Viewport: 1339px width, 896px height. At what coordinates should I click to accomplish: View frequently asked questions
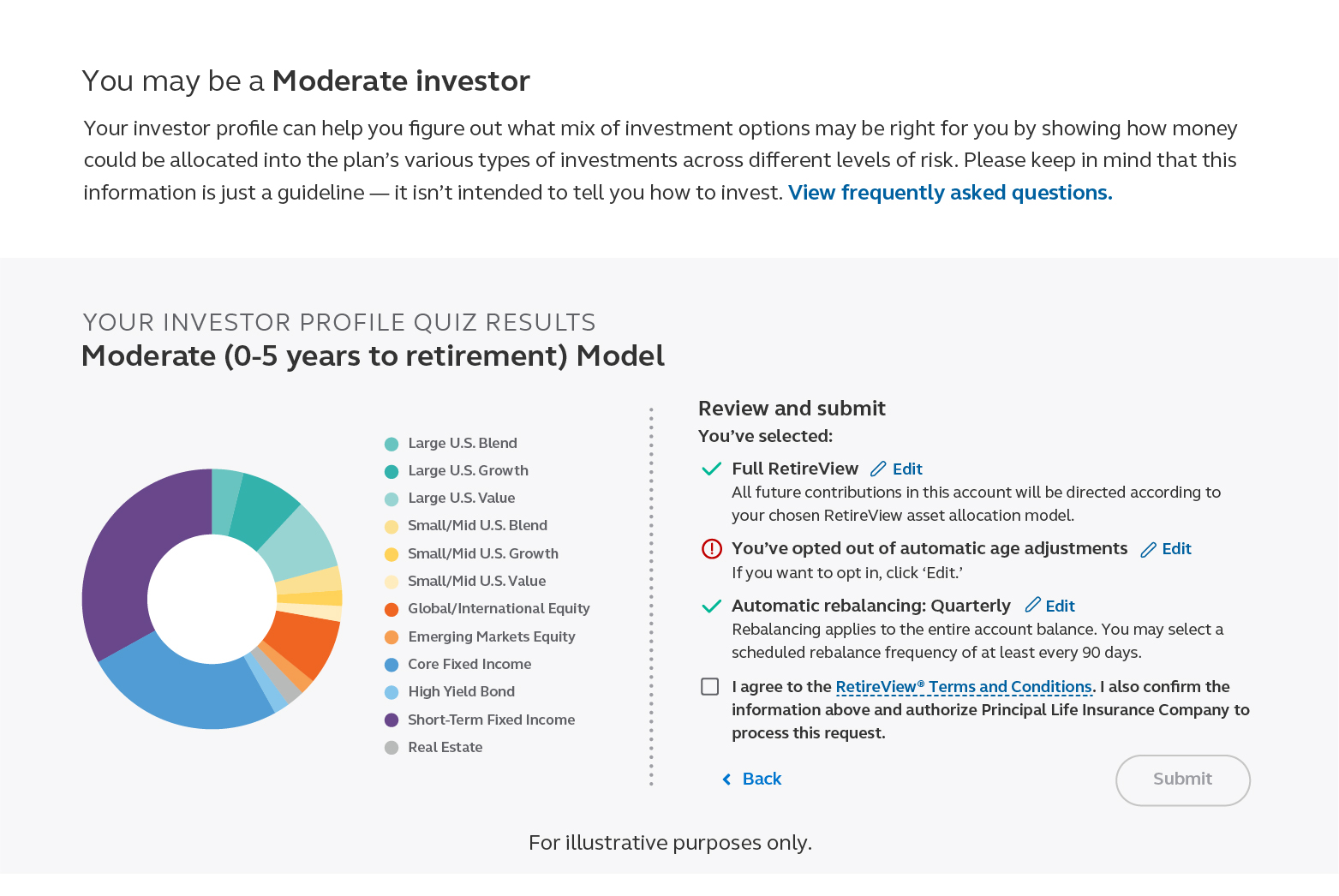(x=949, y=193)
